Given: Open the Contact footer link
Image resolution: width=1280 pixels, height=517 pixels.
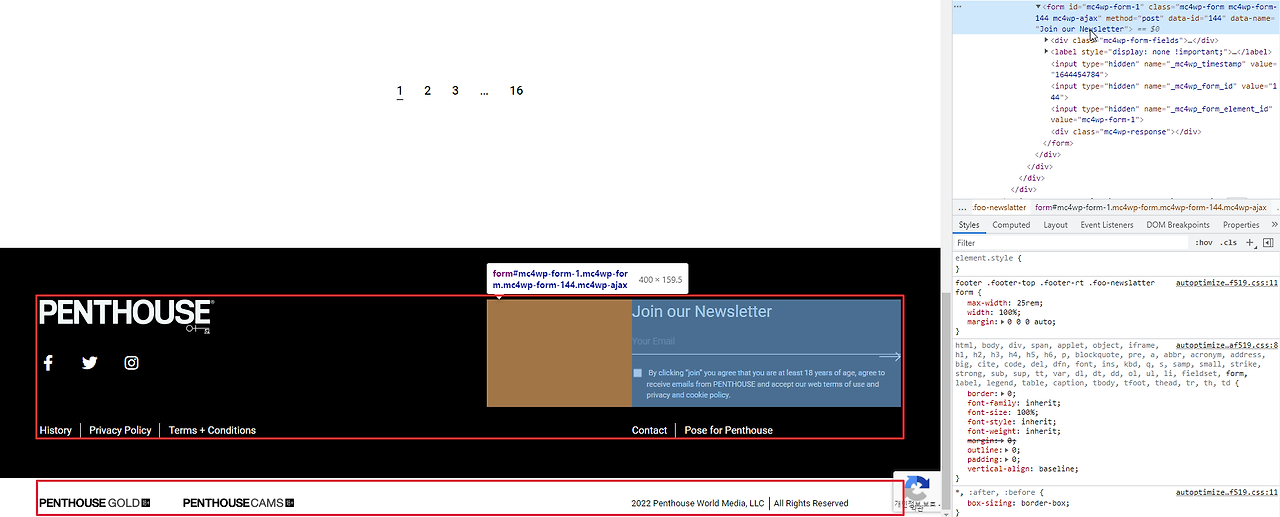Looking at the screenshot, I should [649, 430].
